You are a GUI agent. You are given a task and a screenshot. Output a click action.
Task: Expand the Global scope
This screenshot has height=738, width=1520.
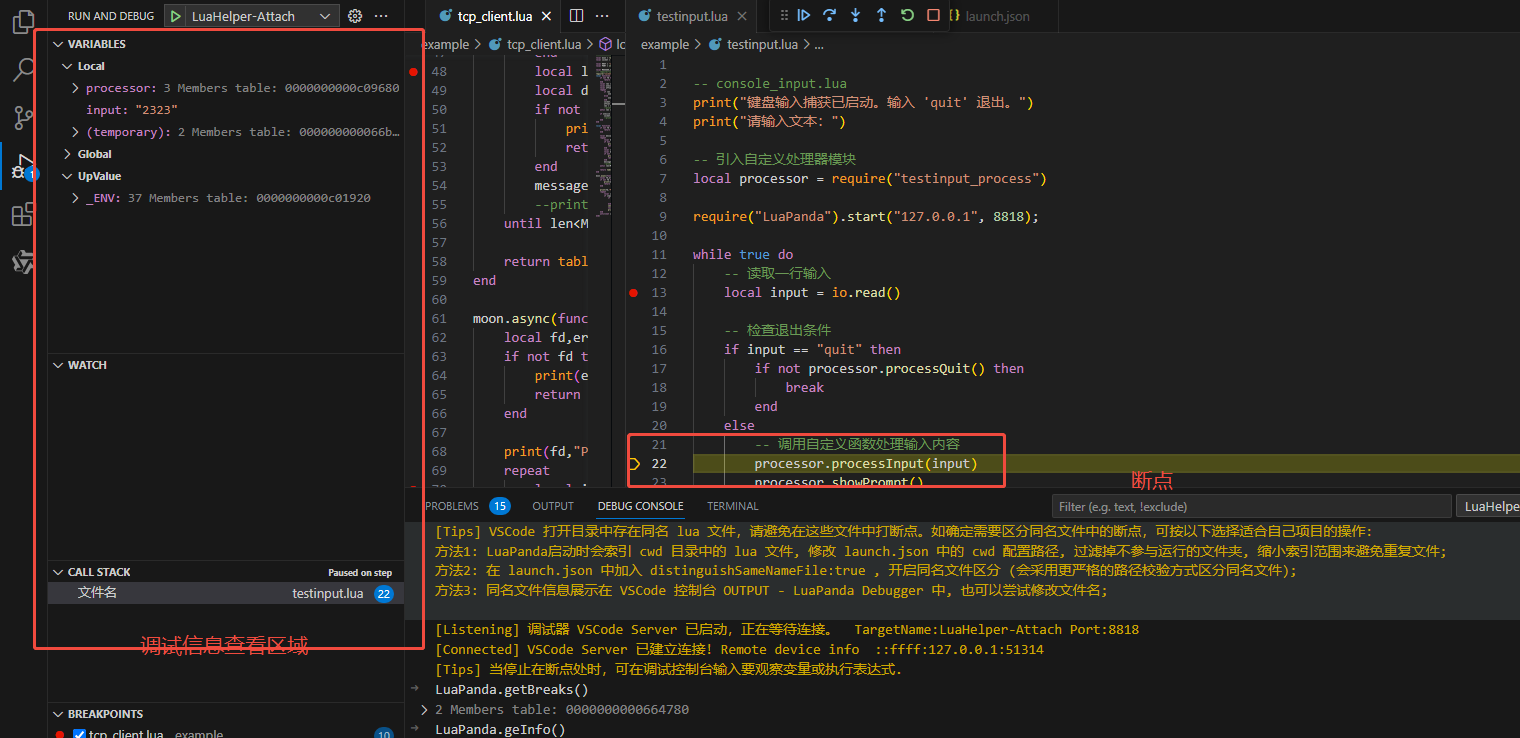coord(67,154)
